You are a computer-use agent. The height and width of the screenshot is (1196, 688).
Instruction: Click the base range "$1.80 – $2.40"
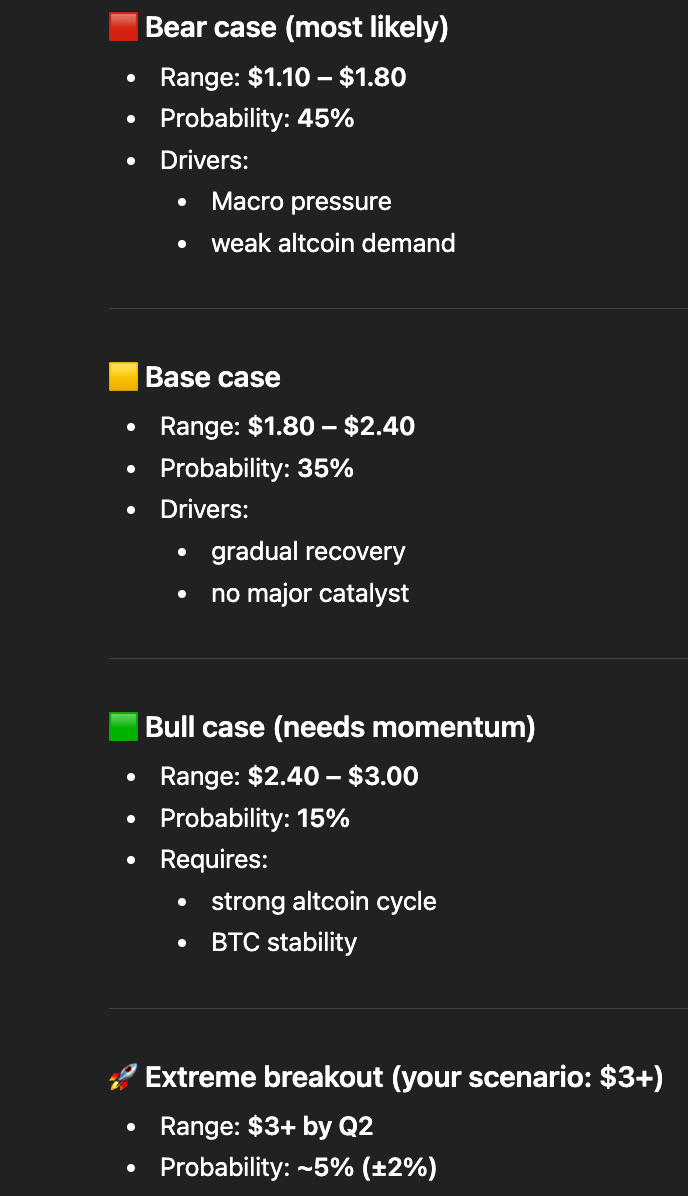point(331,427)
